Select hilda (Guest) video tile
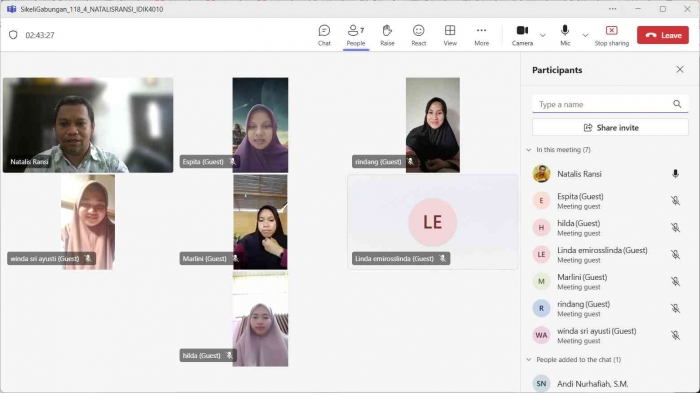This screenshot has width=700, height=393. tap(260, 319)
